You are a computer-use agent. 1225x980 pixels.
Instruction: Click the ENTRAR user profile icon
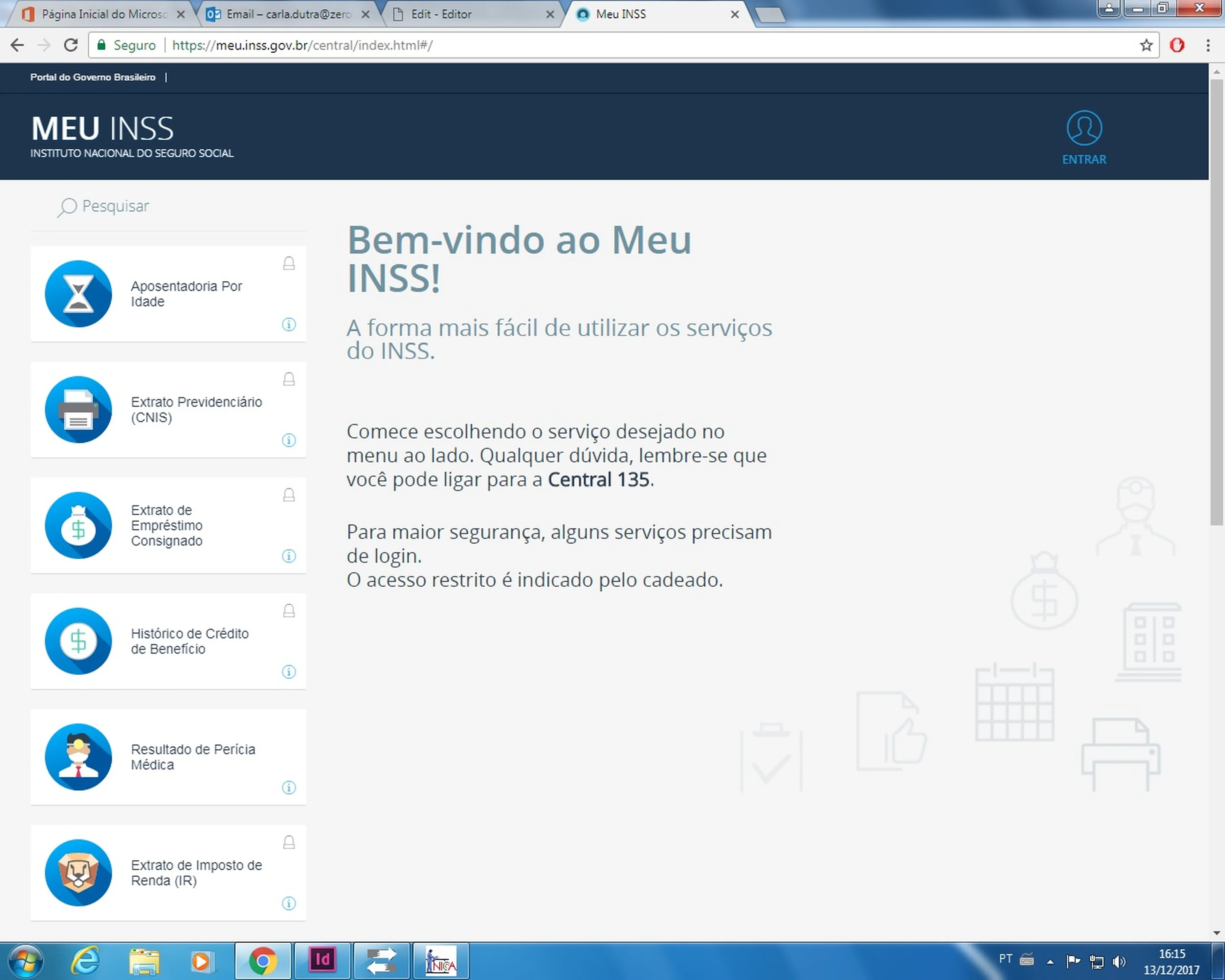pyautogui.click(x=1084, y=128)
